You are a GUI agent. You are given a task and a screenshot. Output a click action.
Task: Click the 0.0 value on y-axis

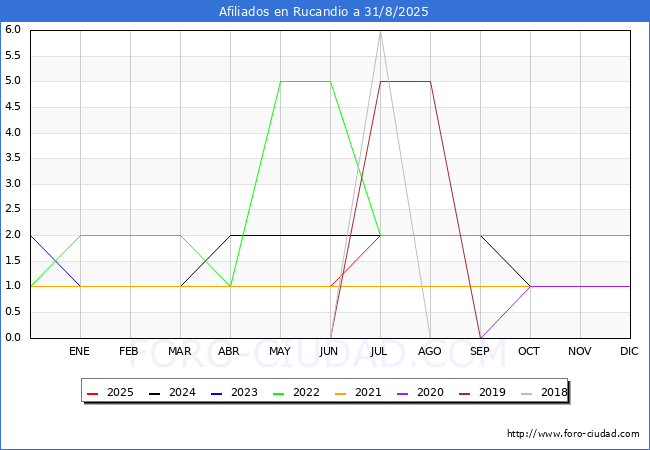coord(13,338)
